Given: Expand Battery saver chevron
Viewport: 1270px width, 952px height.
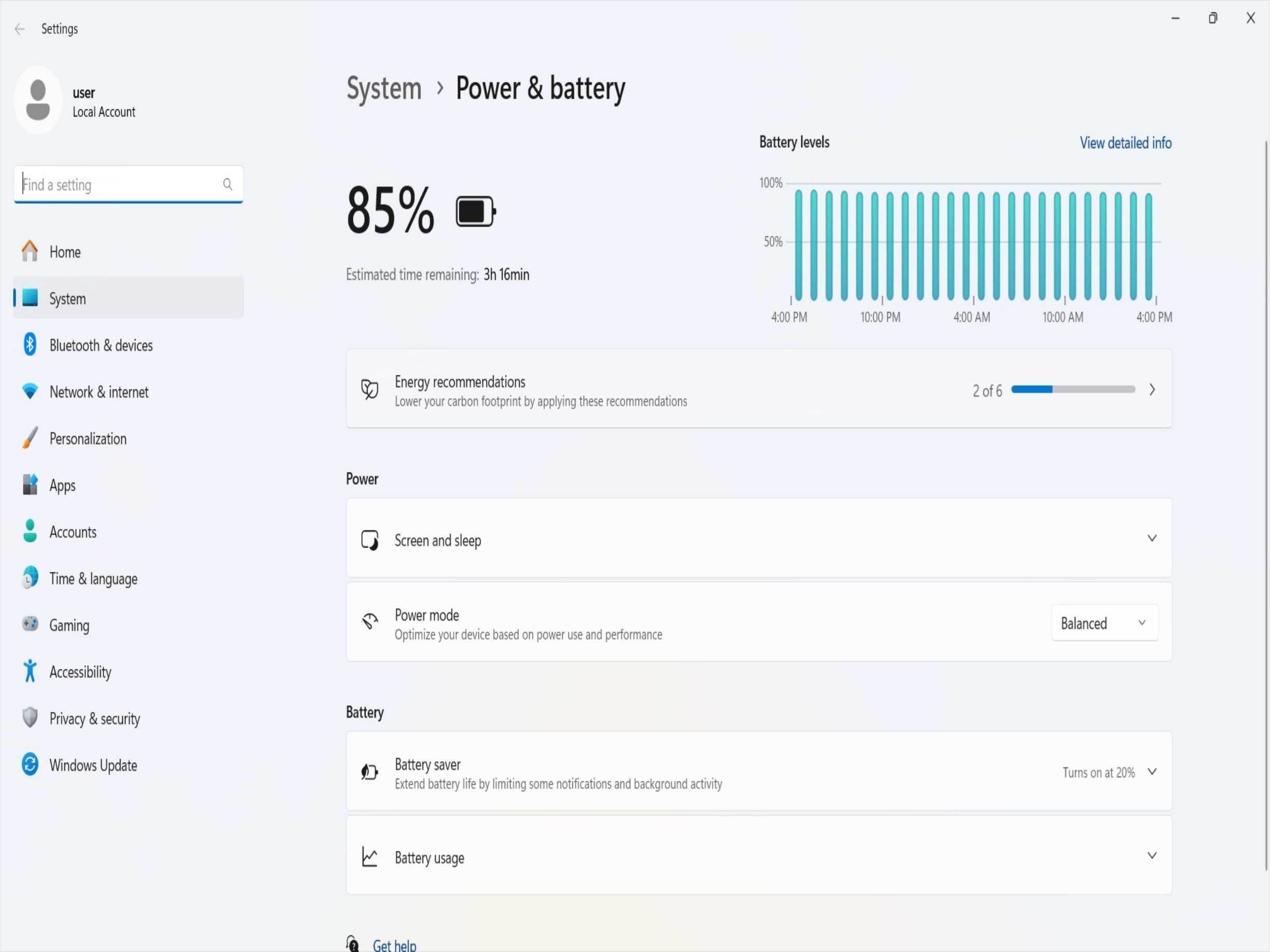Looking at the screenshot, I should [x=1152, y=772].
